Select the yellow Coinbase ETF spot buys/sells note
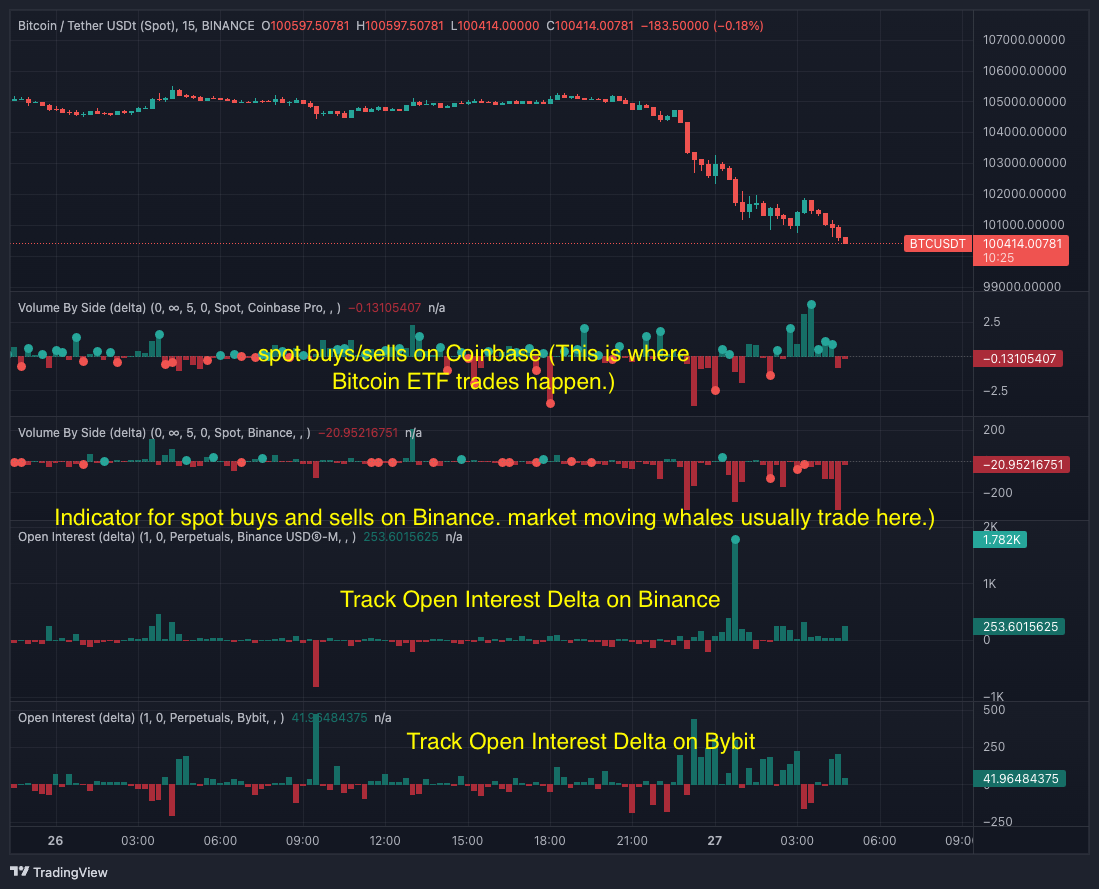This screenshot has height=889, width=1099. 474,367
